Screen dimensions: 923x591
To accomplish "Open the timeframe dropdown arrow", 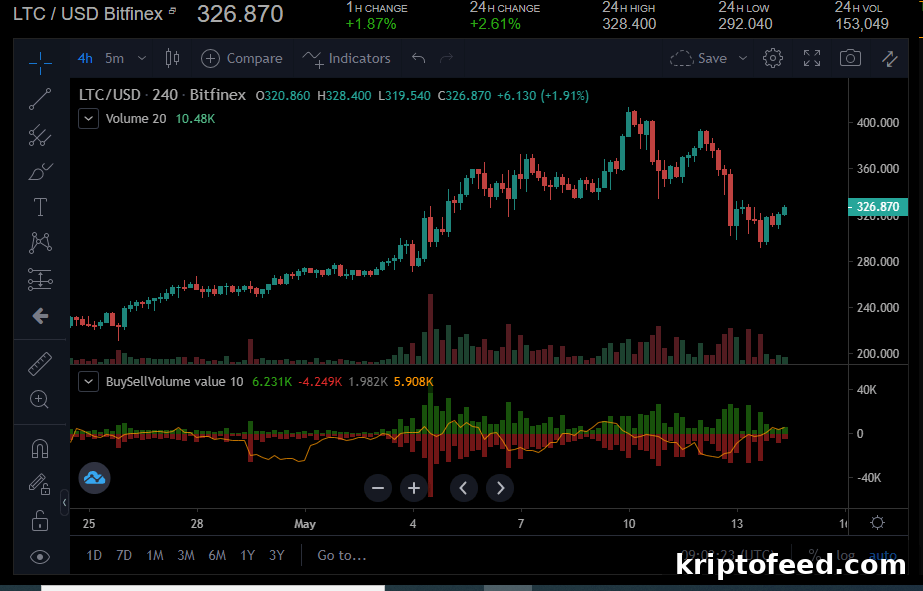I will (x=141, y=58).
